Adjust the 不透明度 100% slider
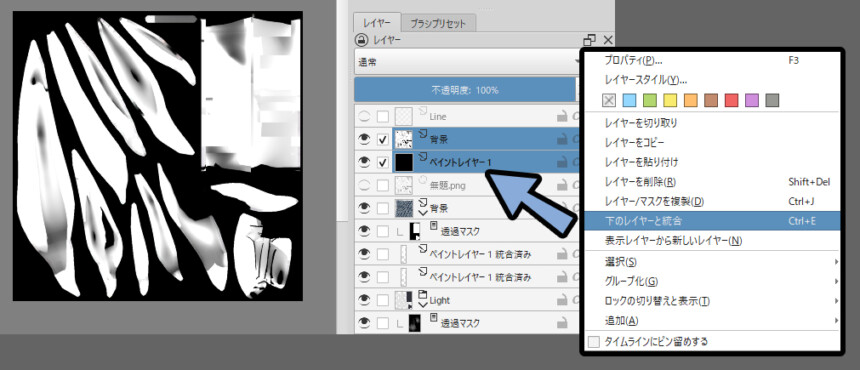This screenshot has height=370, width=860. click(465, 90)
